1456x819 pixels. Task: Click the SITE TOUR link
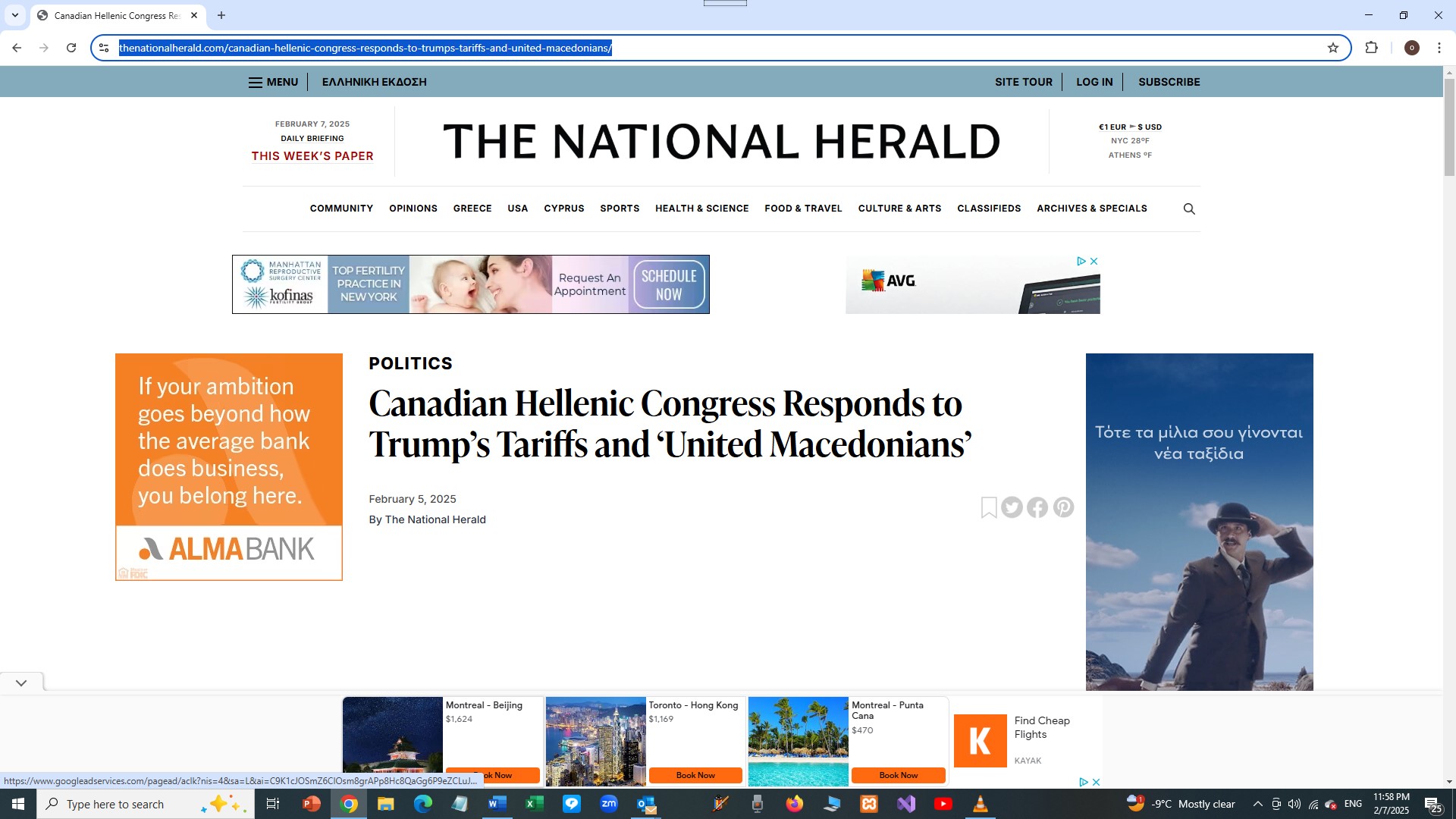pyautogui.click(x=1024, y=82)
